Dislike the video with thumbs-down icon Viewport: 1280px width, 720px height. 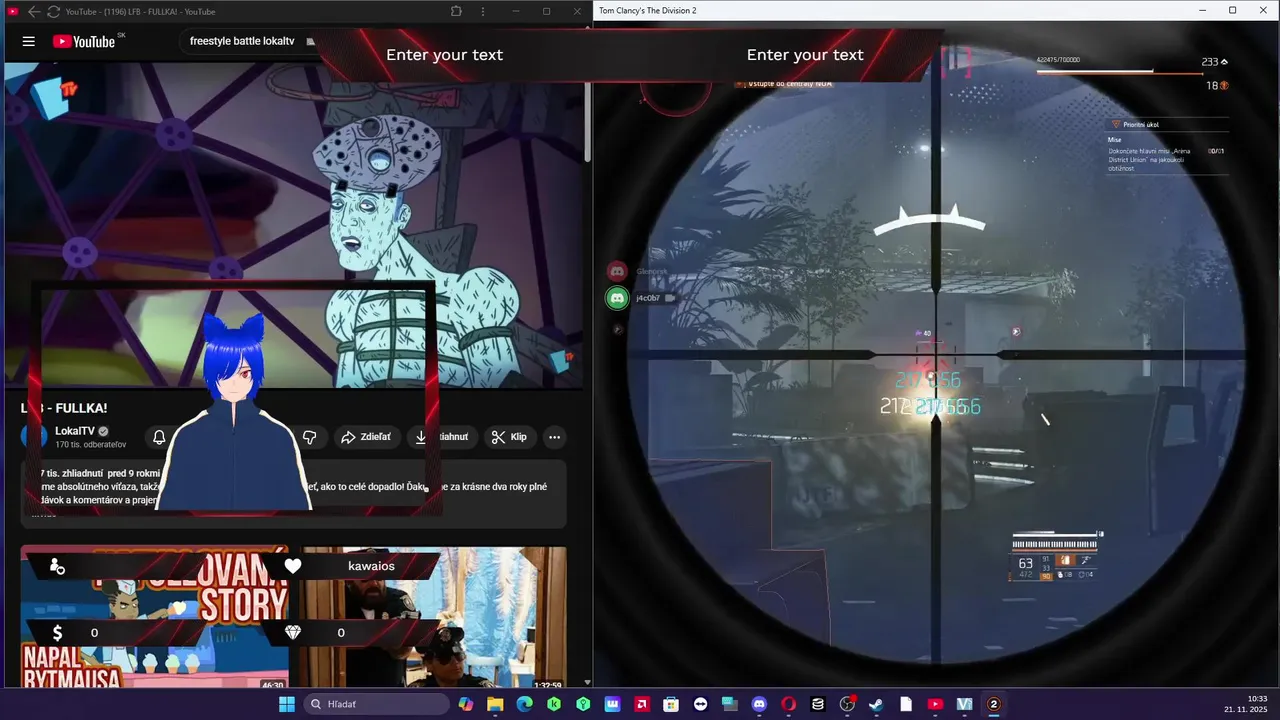(310, 437)
